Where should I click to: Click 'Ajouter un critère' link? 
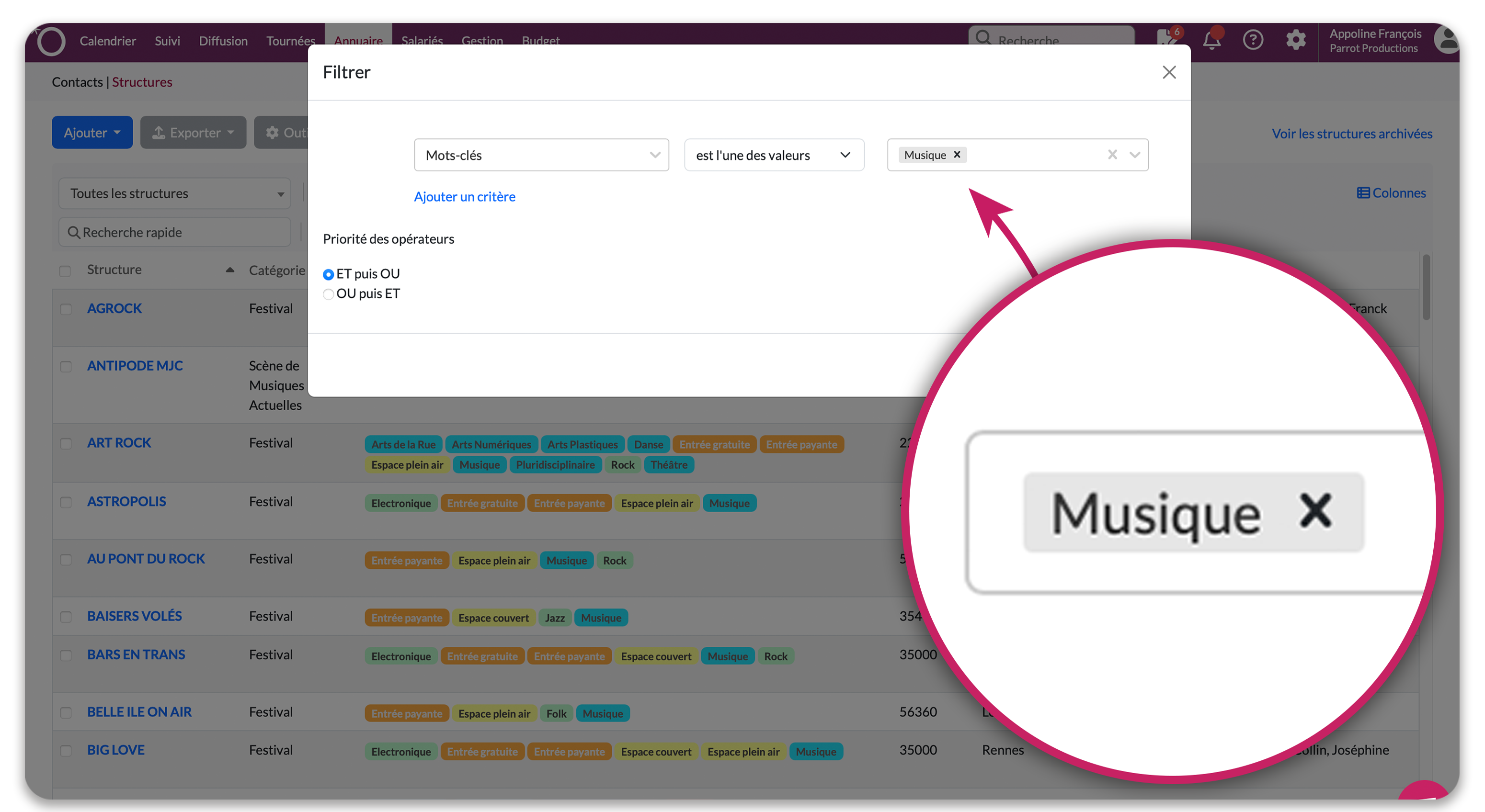(464, 196)
